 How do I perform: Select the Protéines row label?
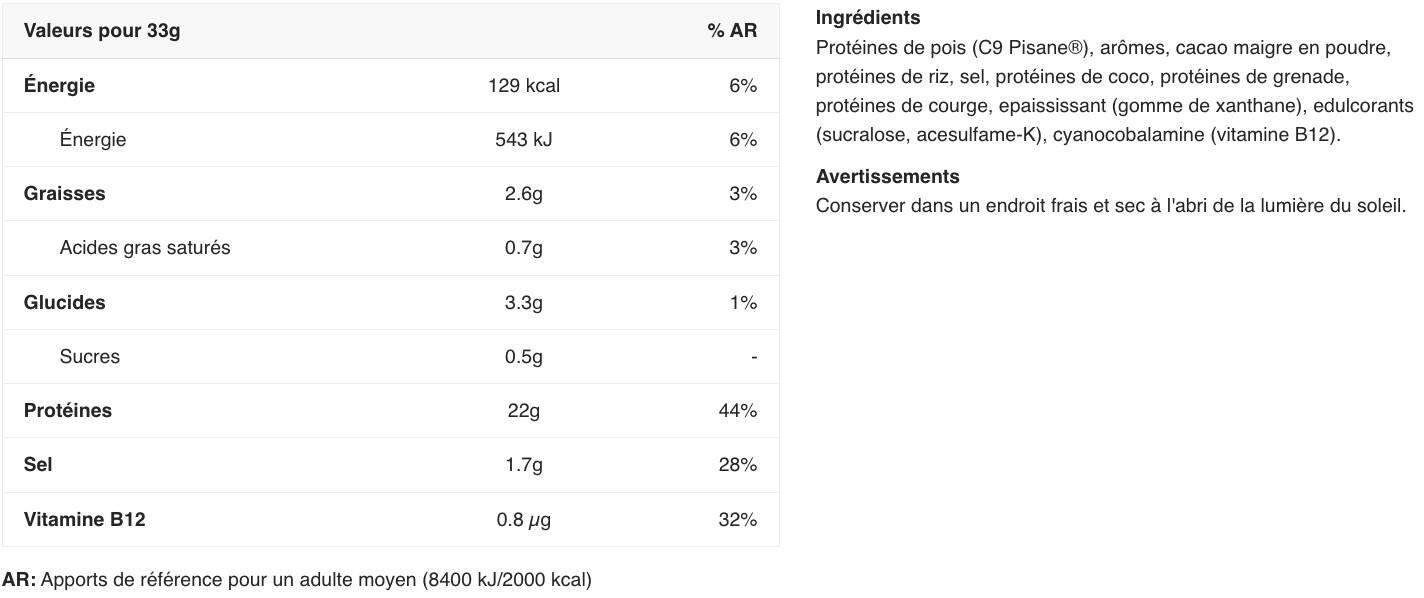(x=68, y=411)
